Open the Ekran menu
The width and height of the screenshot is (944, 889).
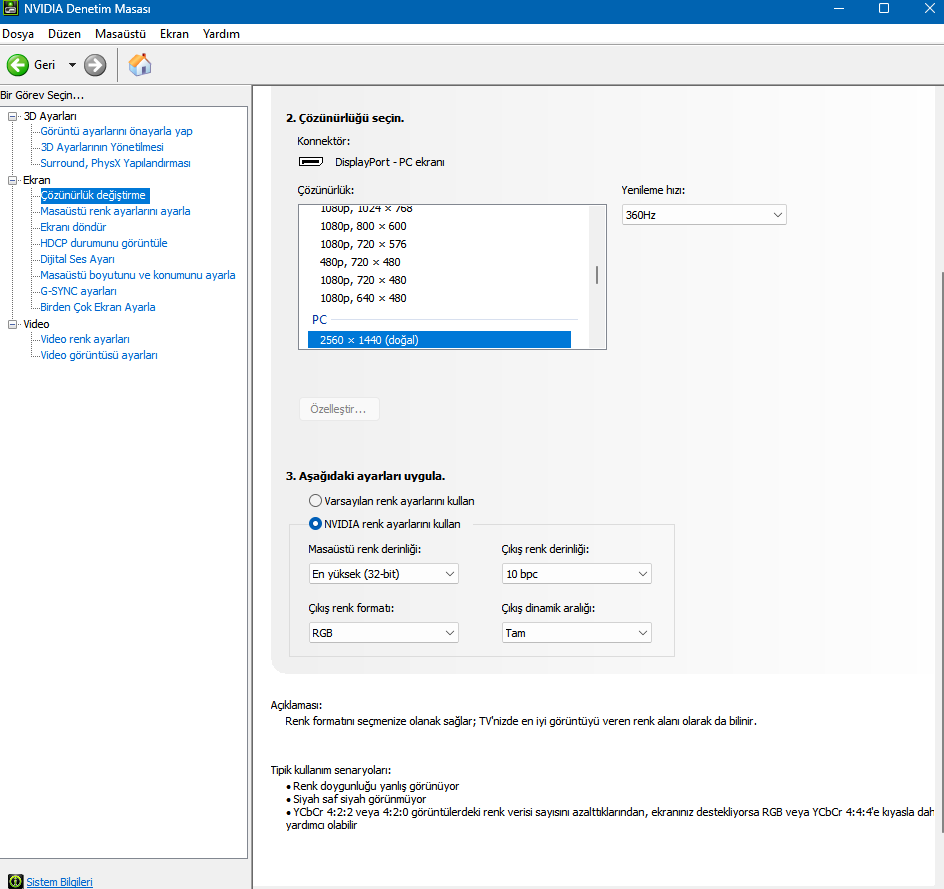point(174,34)
